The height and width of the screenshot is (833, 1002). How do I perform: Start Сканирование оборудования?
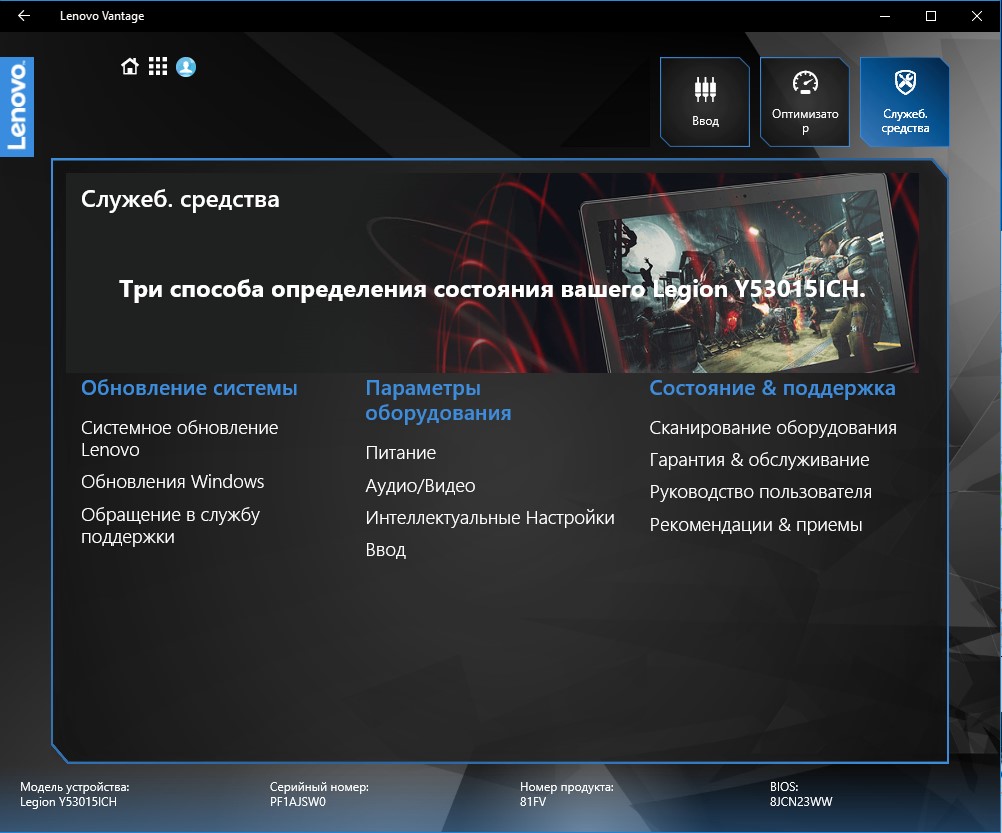pyautogui.click(x=773, y=427)
